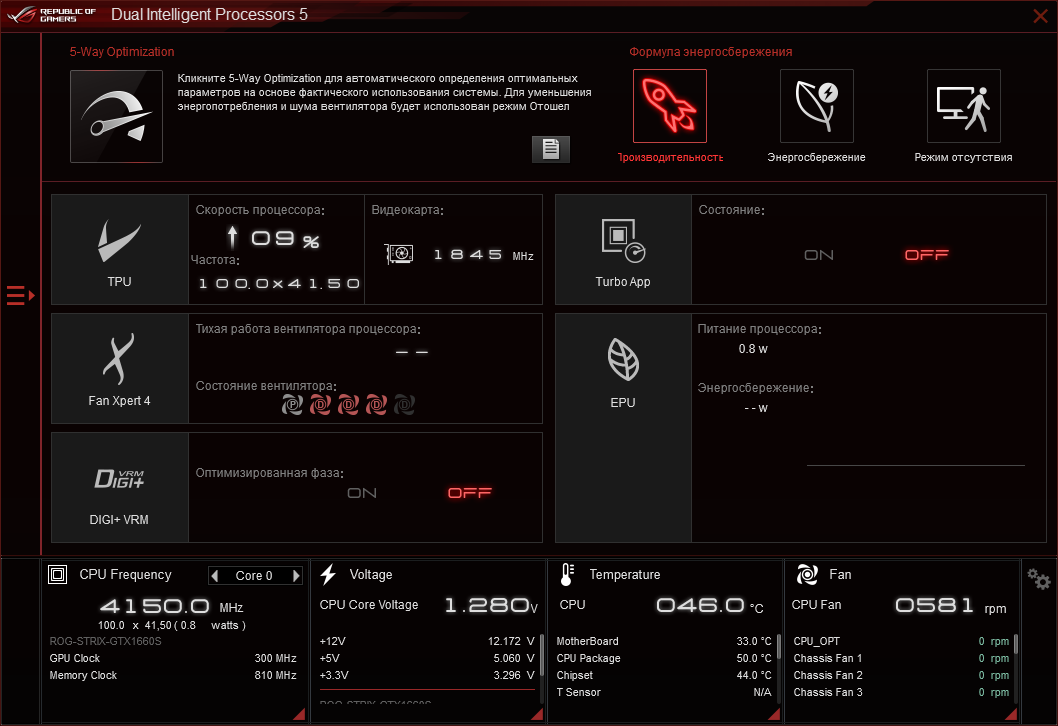
Task: Switch to next CPU core with right arrow
Action: coord(296,576)
